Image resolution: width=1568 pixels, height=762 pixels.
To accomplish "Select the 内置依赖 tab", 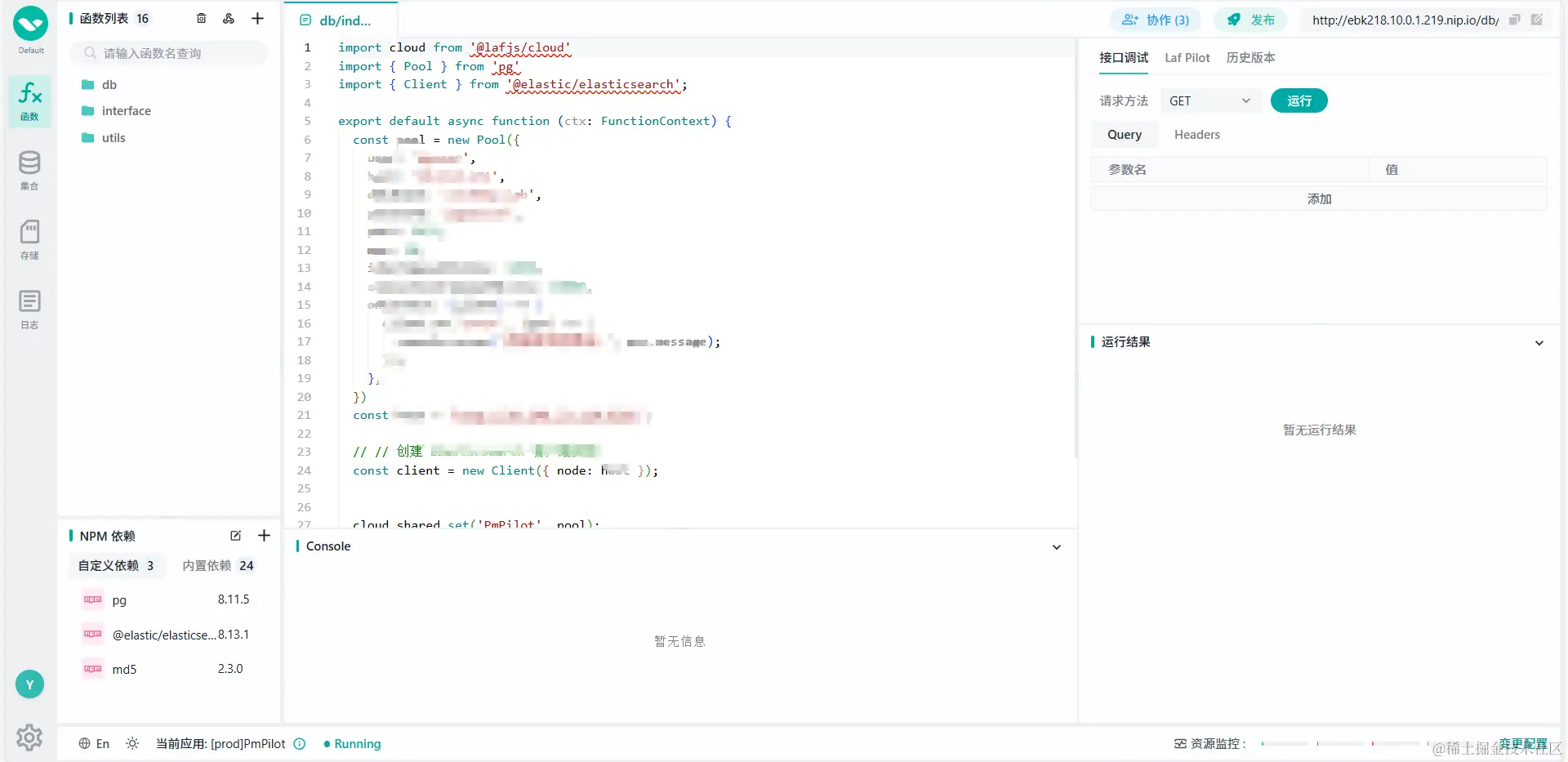I will (x=218, y=566).
